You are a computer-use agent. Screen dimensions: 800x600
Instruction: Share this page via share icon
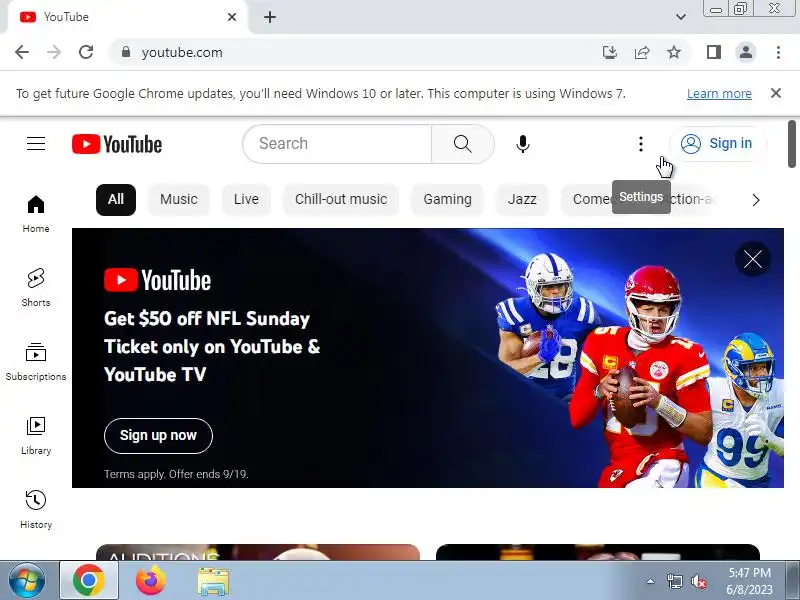point(642,52)
